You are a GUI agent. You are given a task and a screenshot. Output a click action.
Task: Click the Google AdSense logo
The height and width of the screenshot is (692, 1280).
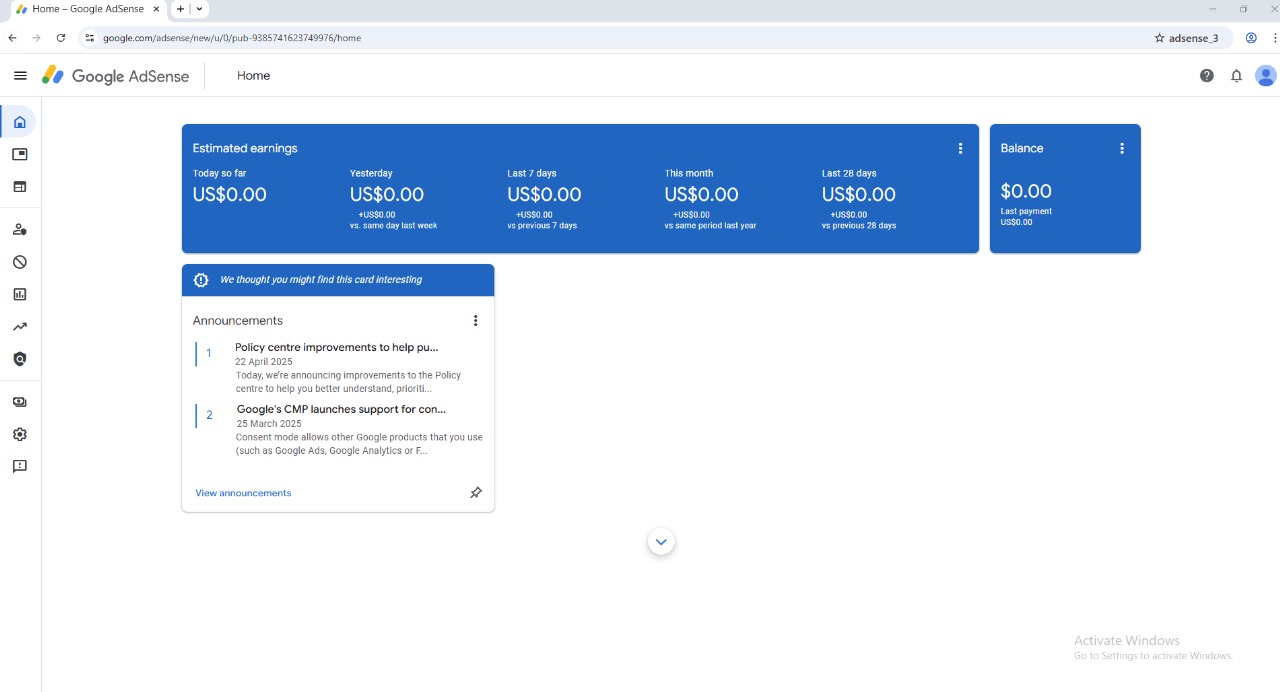point(115,76)
